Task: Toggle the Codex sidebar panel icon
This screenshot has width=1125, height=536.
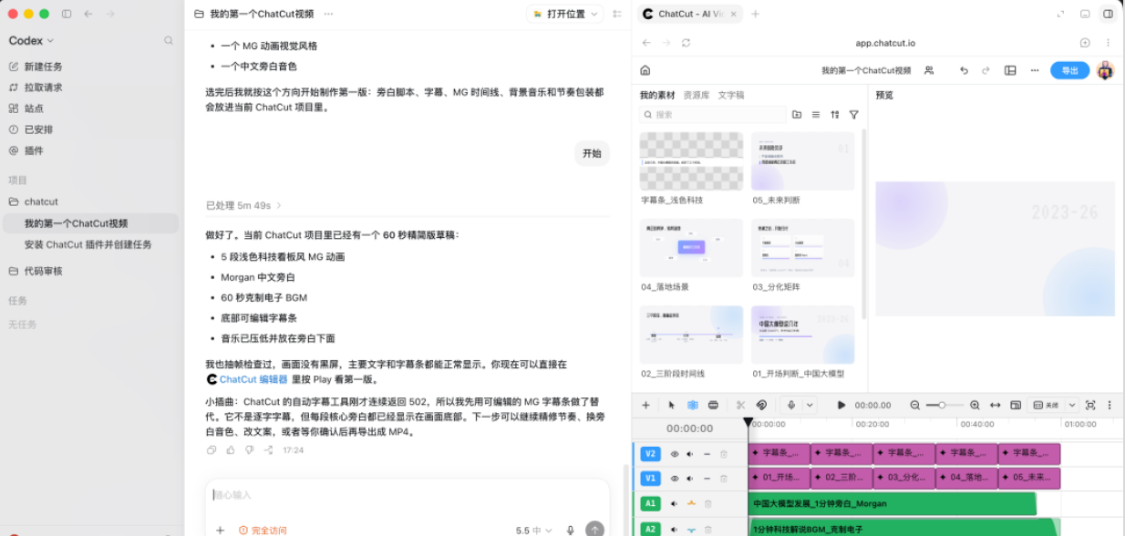Action: point(67,14)
